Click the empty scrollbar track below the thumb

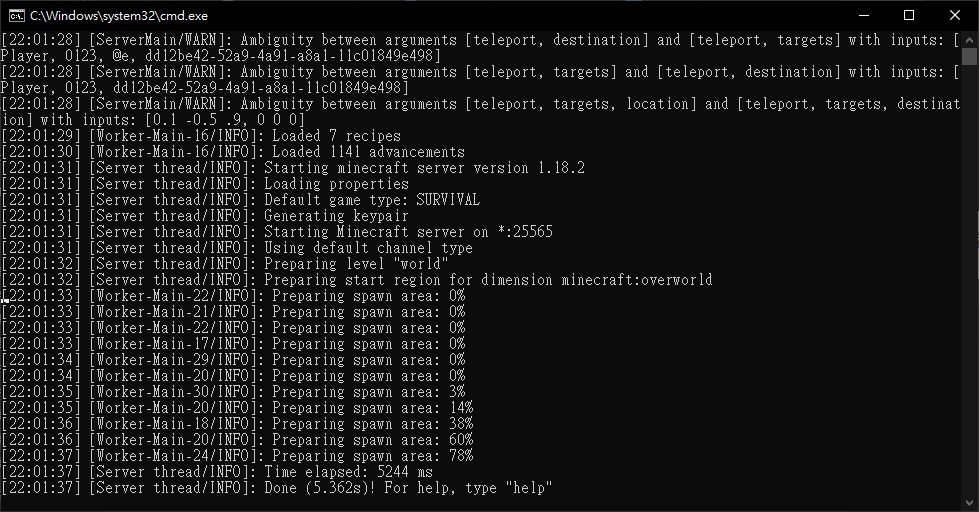tap(970, 281)
